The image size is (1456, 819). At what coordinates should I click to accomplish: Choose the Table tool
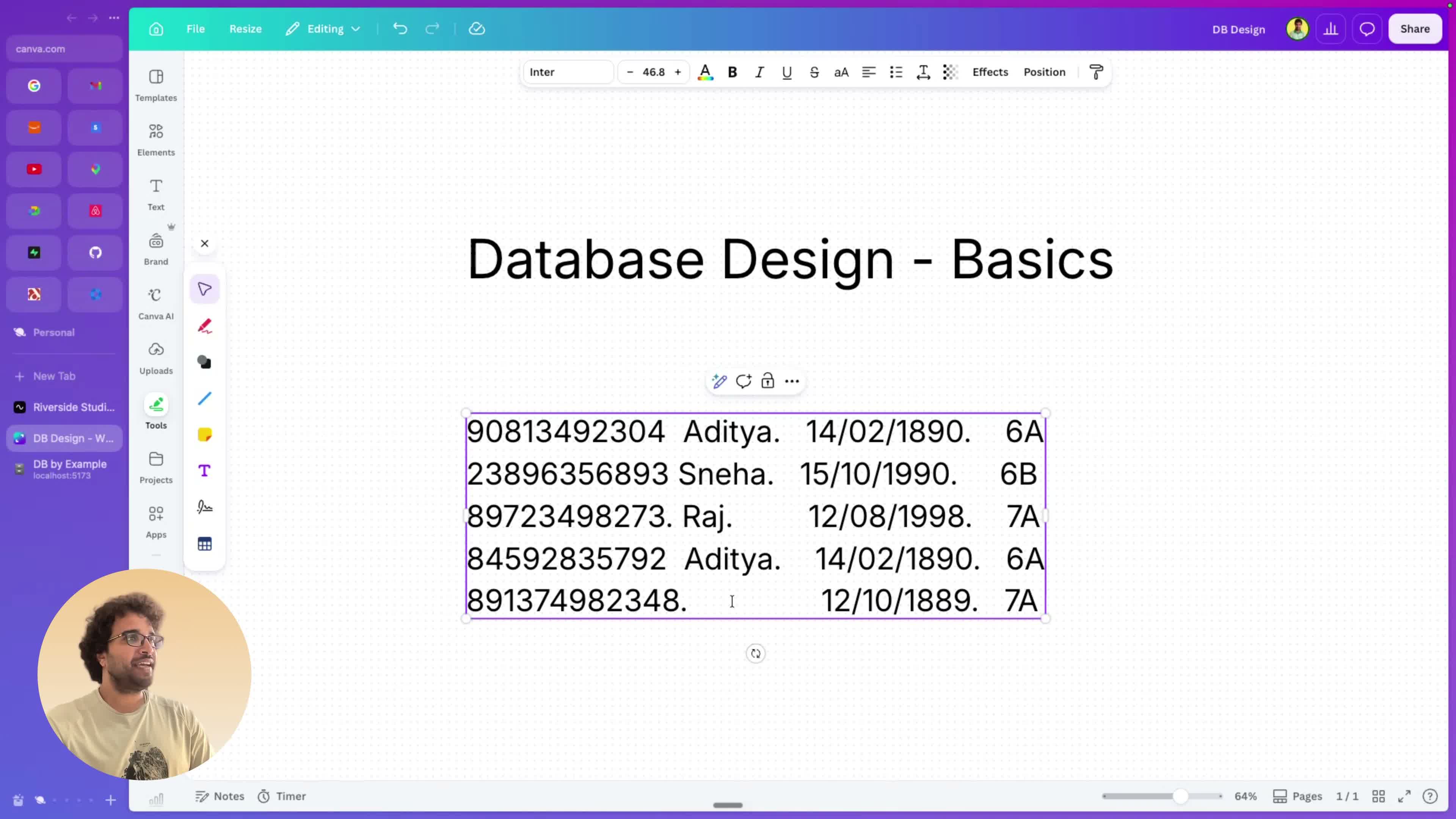(205, 544)
